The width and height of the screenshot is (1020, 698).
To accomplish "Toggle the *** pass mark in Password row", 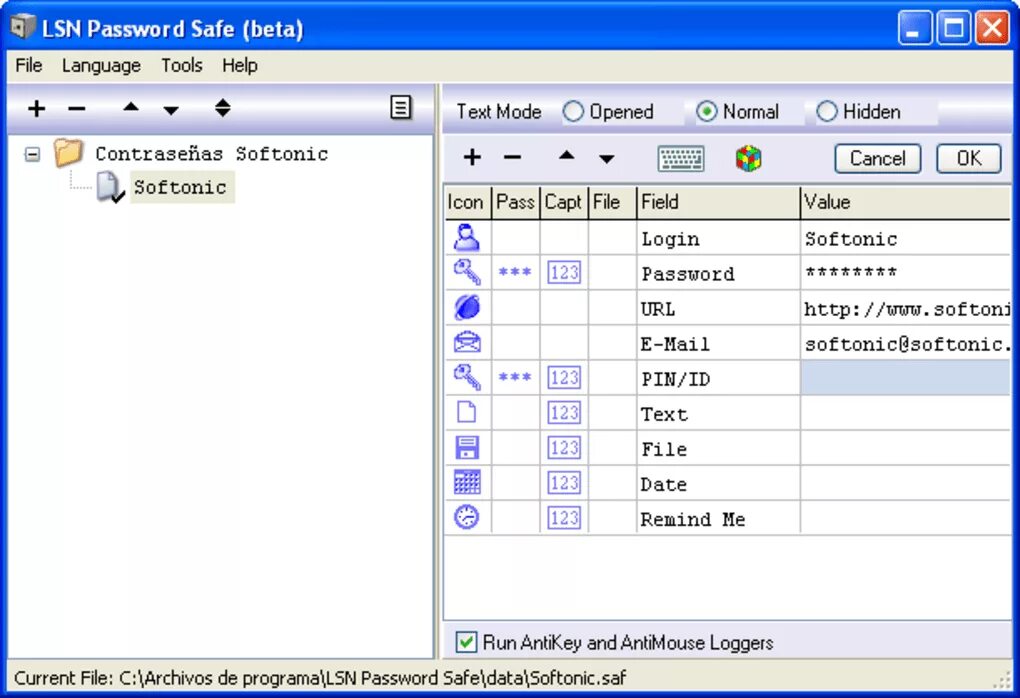I will coord(515,272).
